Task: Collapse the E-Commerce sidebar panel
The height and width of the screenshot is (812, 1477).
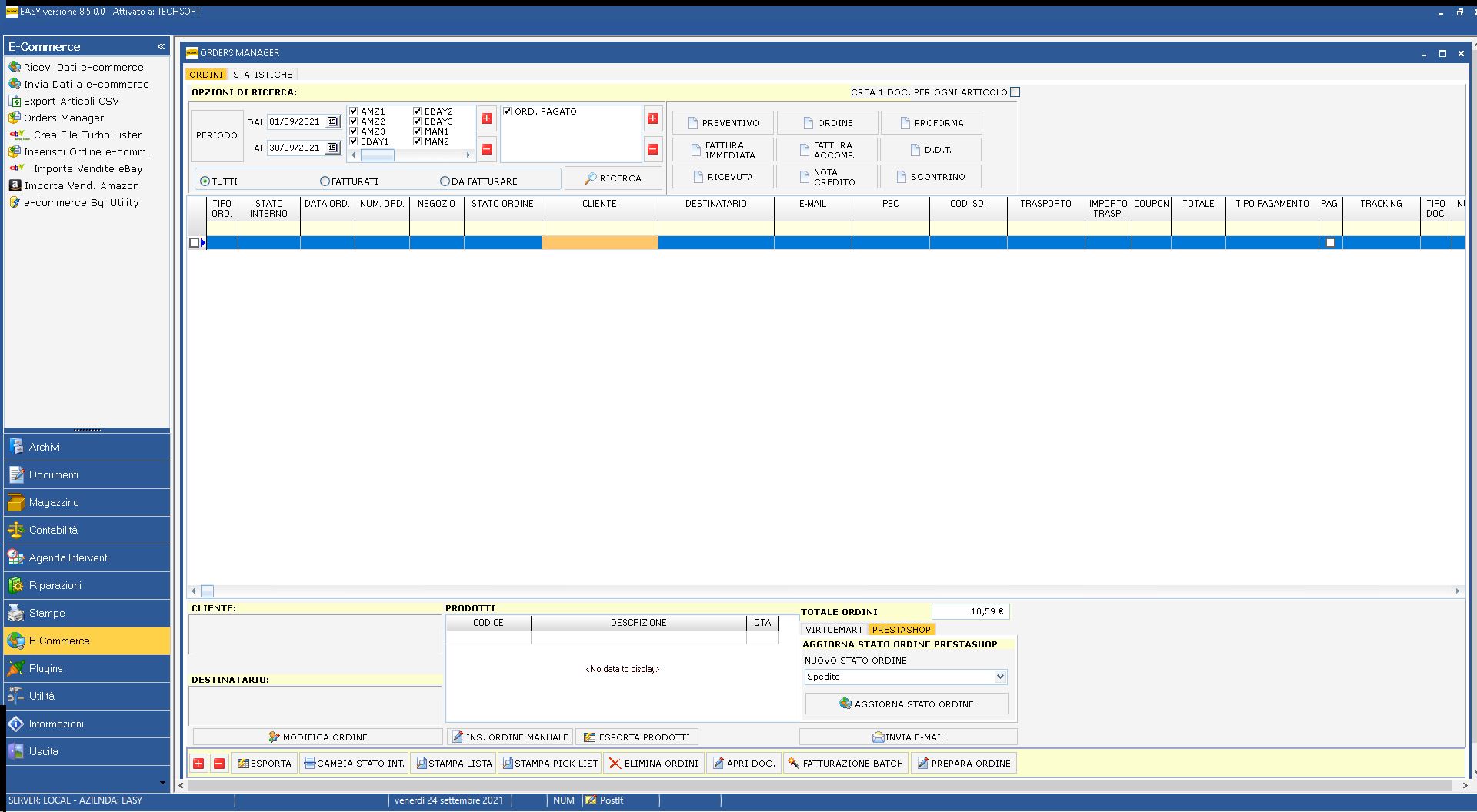Action: (x=162, y=47)
